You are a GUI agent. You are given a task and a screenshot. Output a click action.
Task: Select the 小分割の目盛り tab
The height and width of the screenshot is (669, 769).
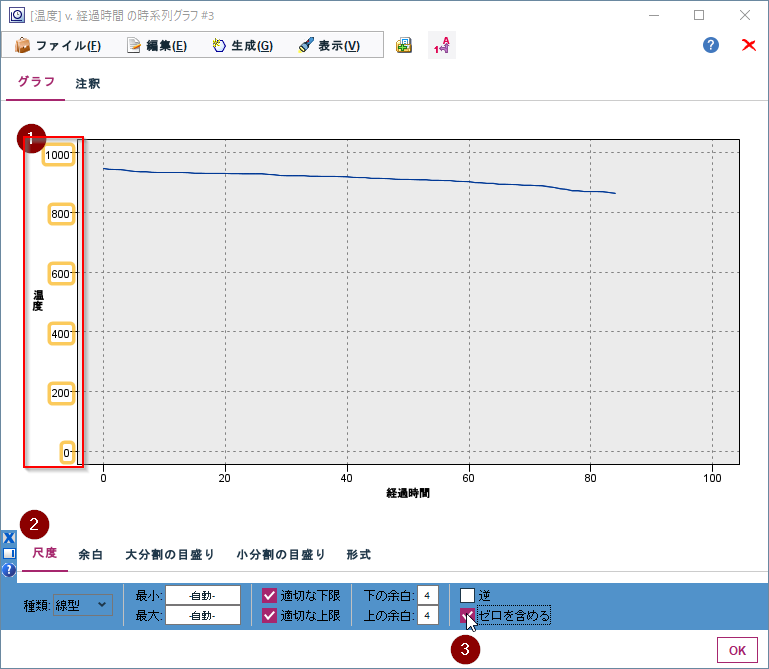[281, 555]
